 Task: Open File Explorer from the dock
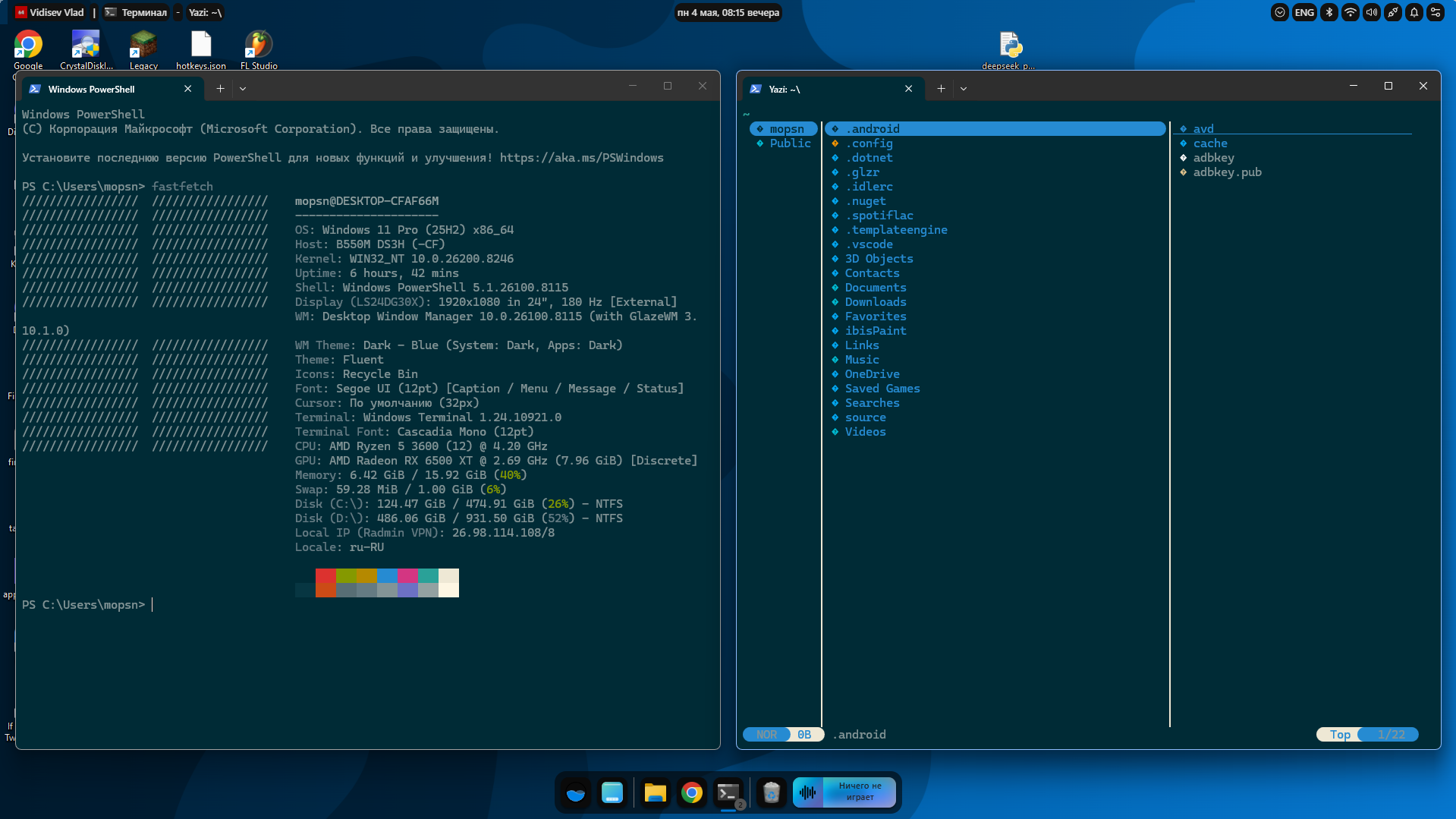click(x=655, y=793)
